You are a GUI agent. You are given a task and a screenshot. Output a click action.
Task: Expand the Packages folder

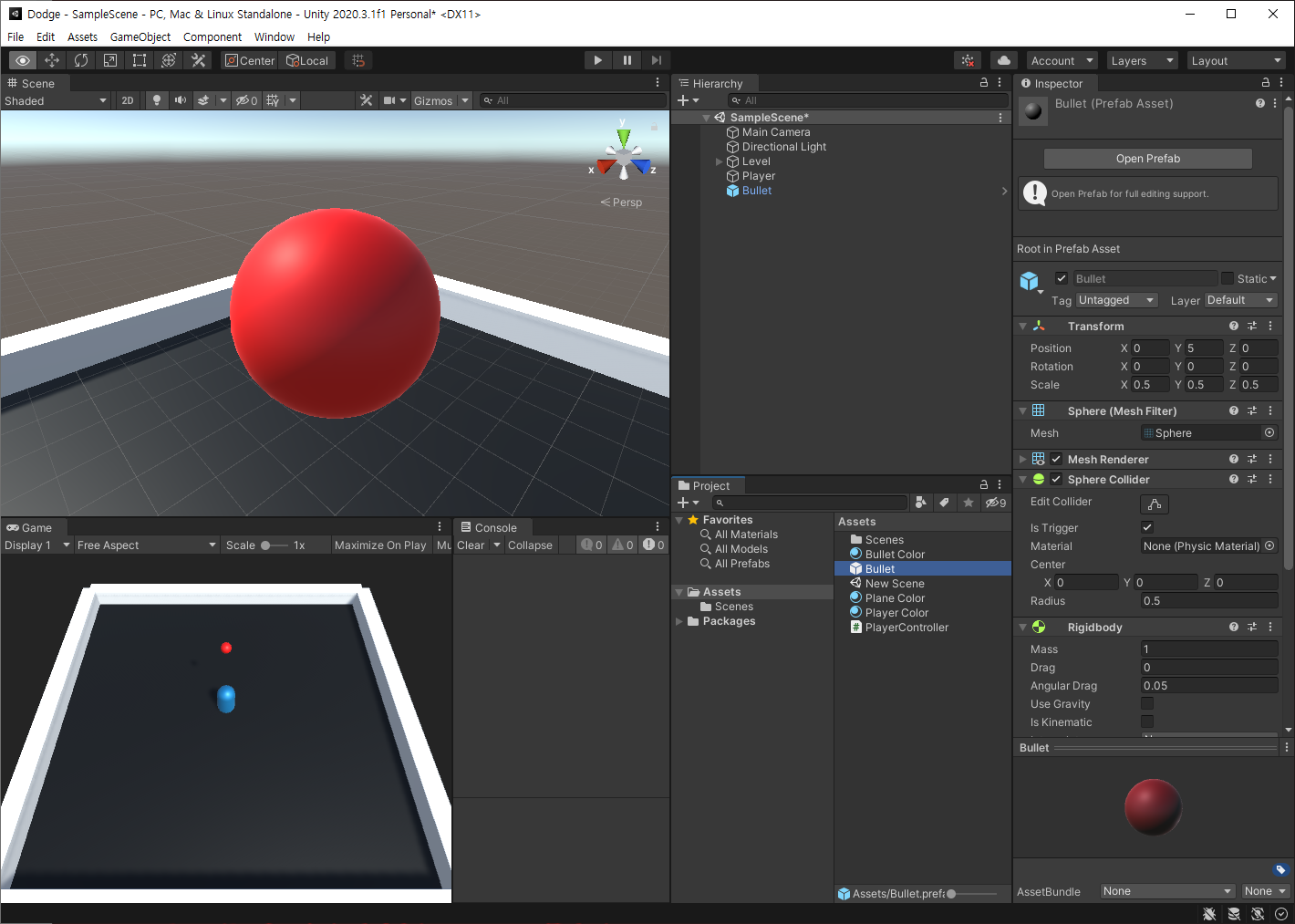click(x=679, y=621)
